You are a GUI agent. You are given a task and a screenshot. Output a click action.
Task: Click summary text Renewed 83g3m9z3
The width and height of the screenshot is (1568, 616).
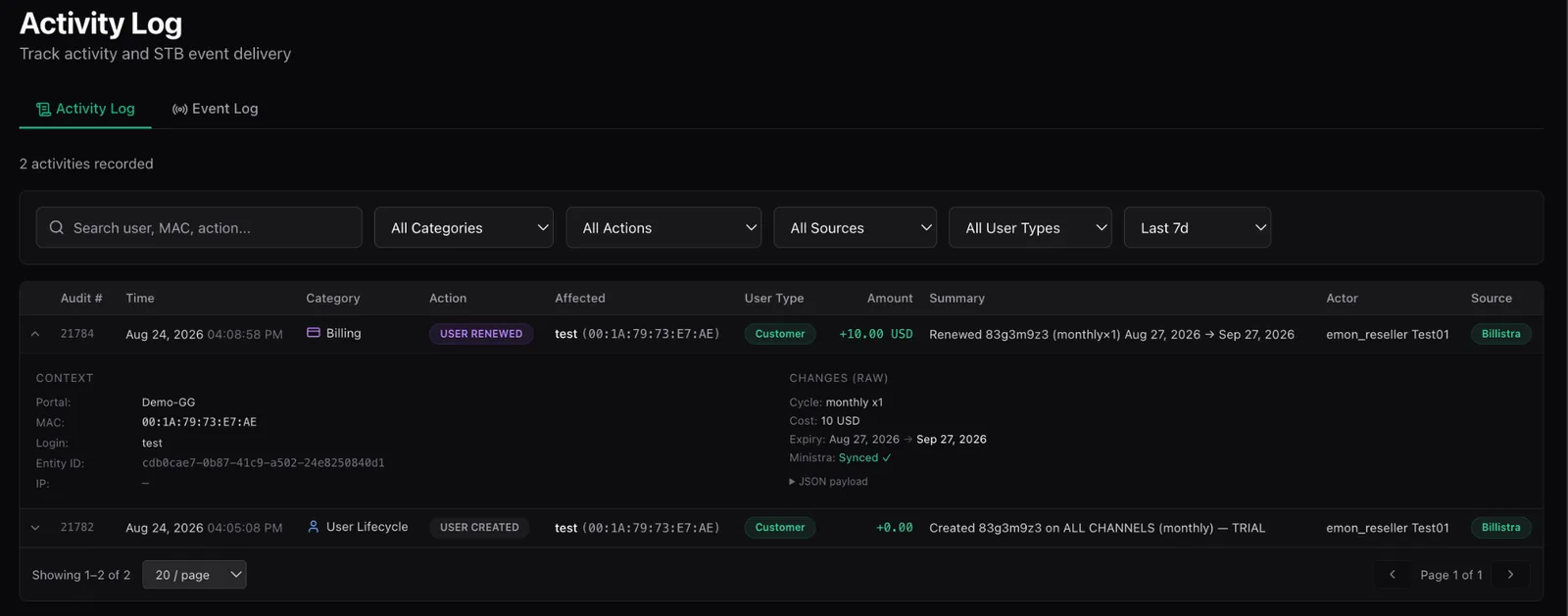coord(1111,334)
